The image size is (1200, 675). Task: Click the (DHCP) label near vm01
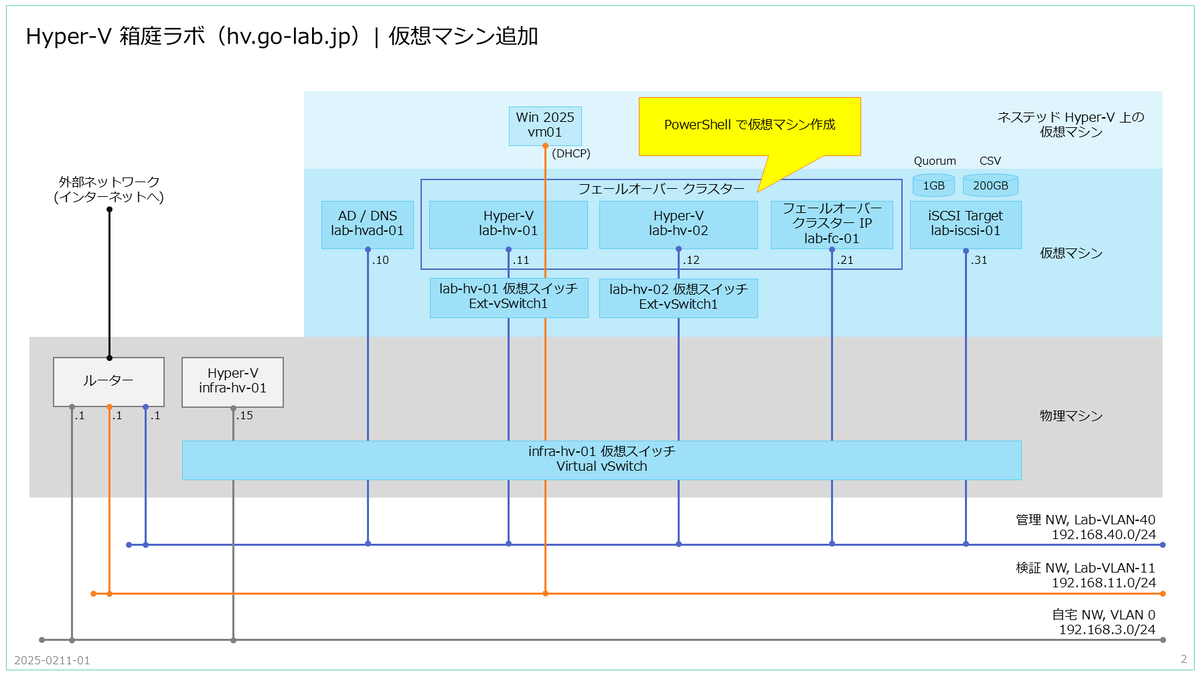(x=572, y=153)
